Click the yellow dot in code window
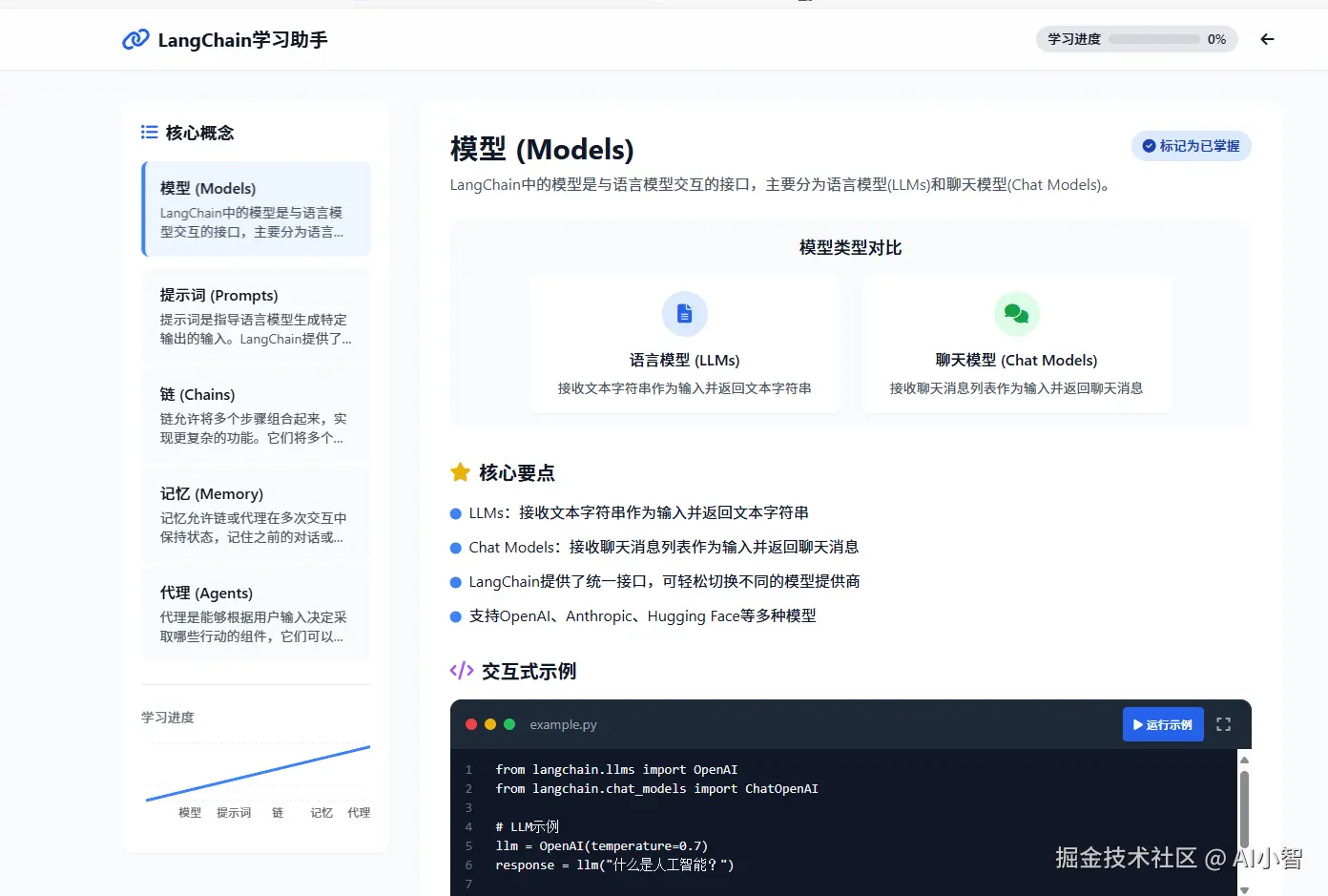 pyautogui.click(x=490, y=724)
